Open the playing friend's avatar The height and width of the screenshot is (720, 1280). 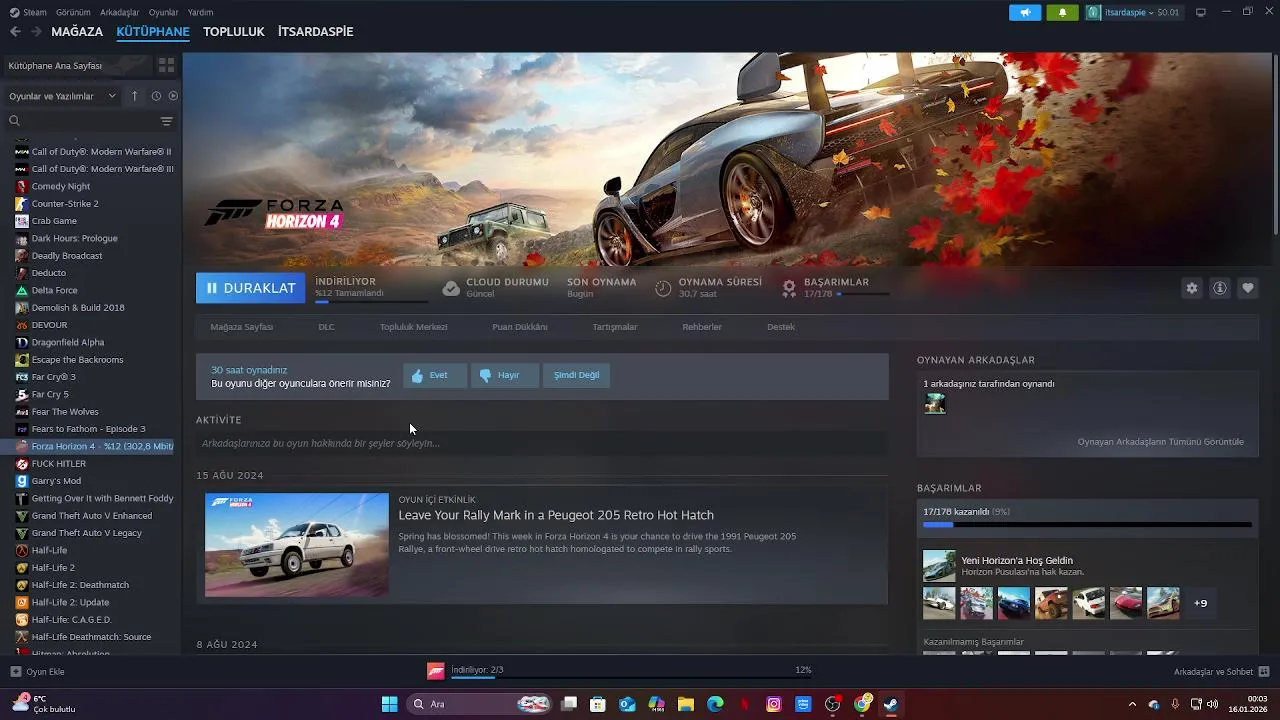tap(935, 403)
